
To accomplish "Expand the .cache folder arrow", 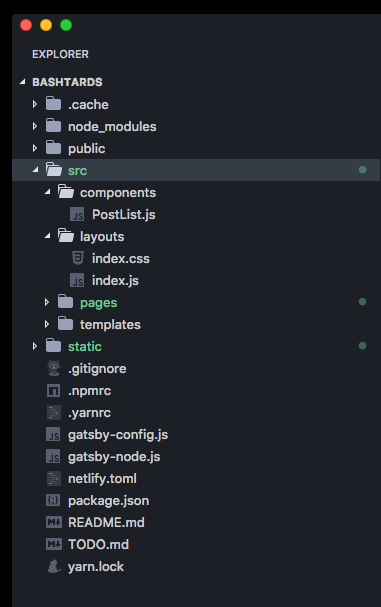I will pyautogui.click(x=35, y=104).
